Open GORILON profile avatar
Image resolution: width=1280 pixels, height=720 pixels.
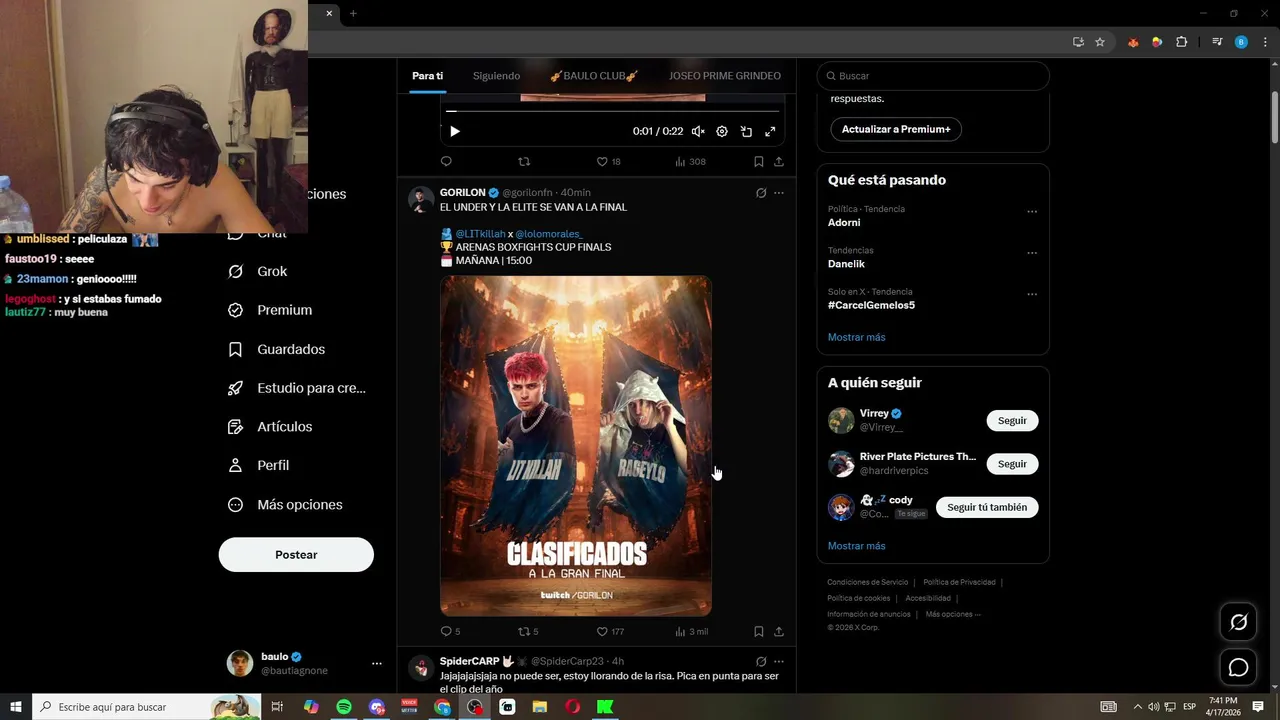pyautogui.click(x=421, y=199)
